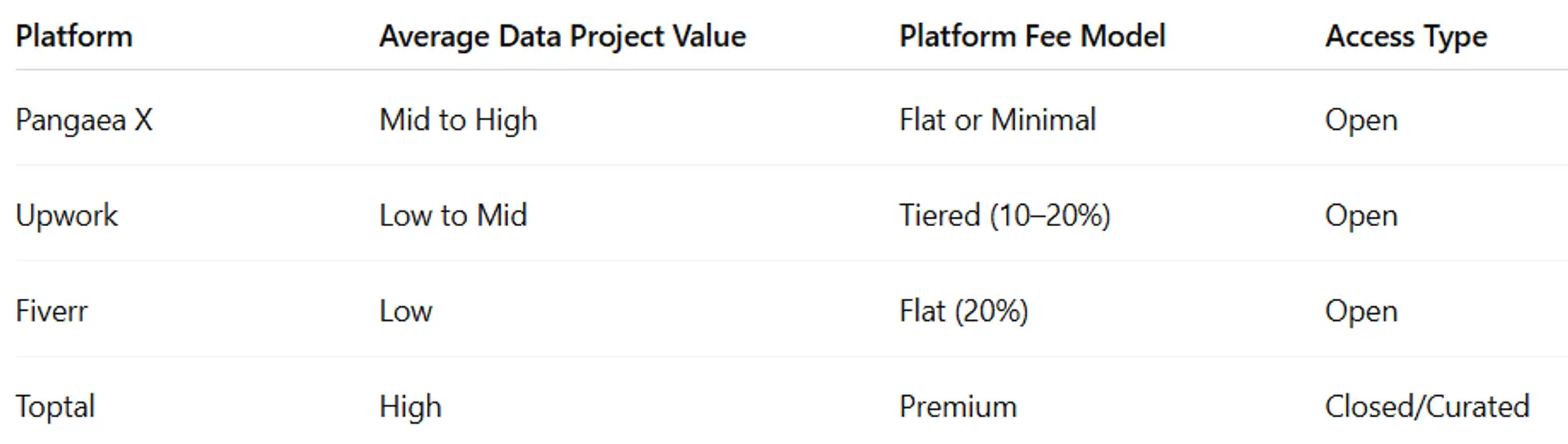The image size is (1568, 444).
Task: Click the Flat or Minimal fee cell
Action: (x=997, y=120)
